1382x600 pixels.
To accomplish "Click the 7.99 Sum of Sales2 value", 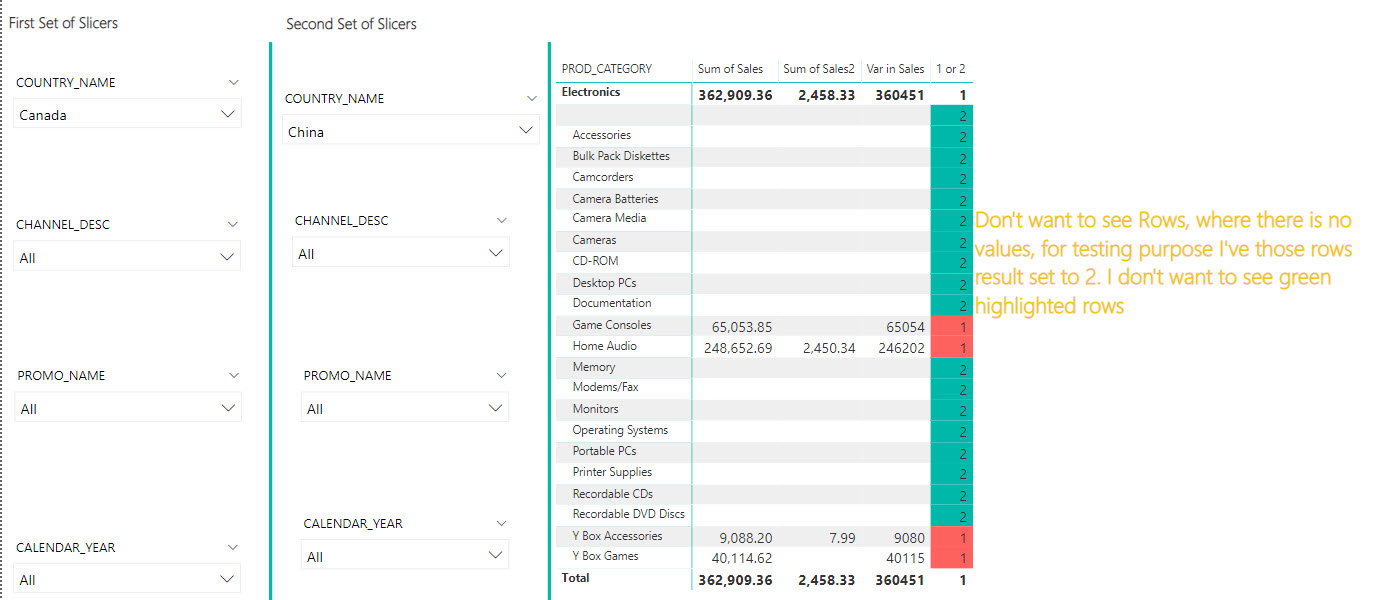I will click(x=842, y=538).
